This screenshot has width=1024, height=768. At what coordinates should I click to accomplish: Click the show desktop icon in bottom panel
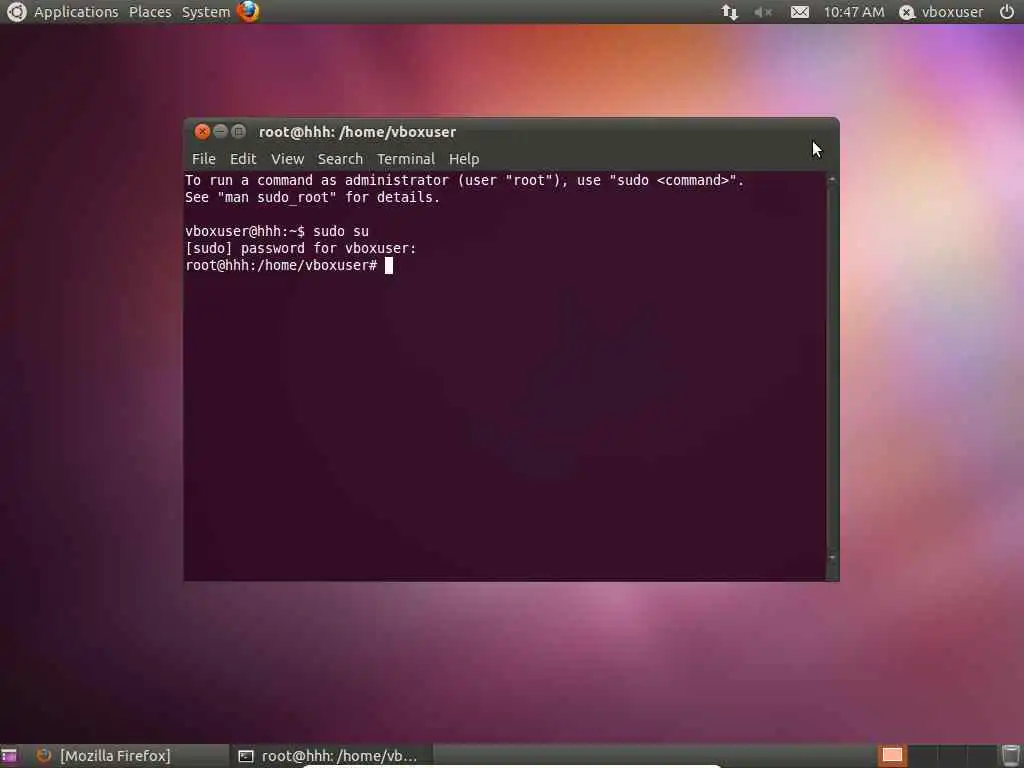point(9,756)
